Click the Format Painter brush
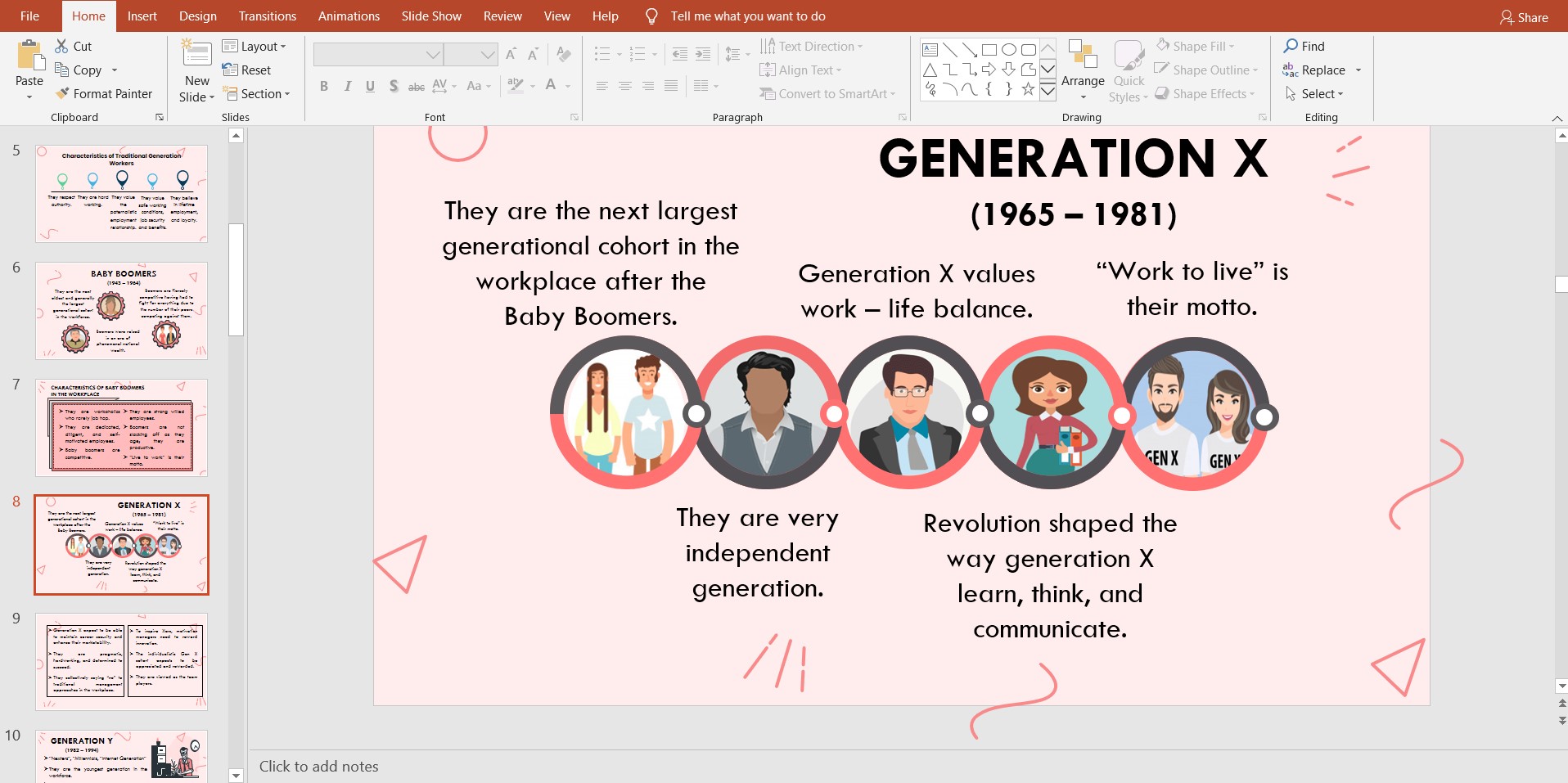This screenshot has height=783, width=1568. [x=62, y=94]
